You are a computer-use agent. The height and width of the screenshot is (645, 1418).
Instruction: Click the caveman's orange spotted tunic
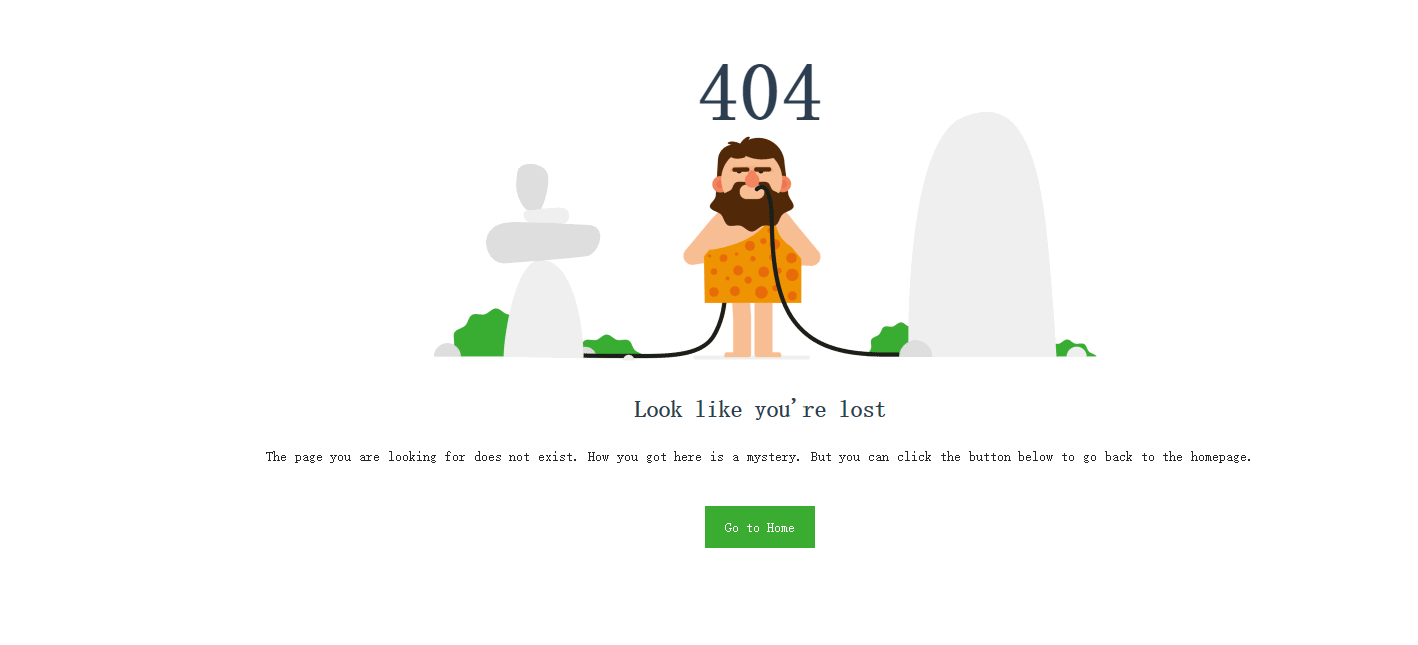(752, 267)
